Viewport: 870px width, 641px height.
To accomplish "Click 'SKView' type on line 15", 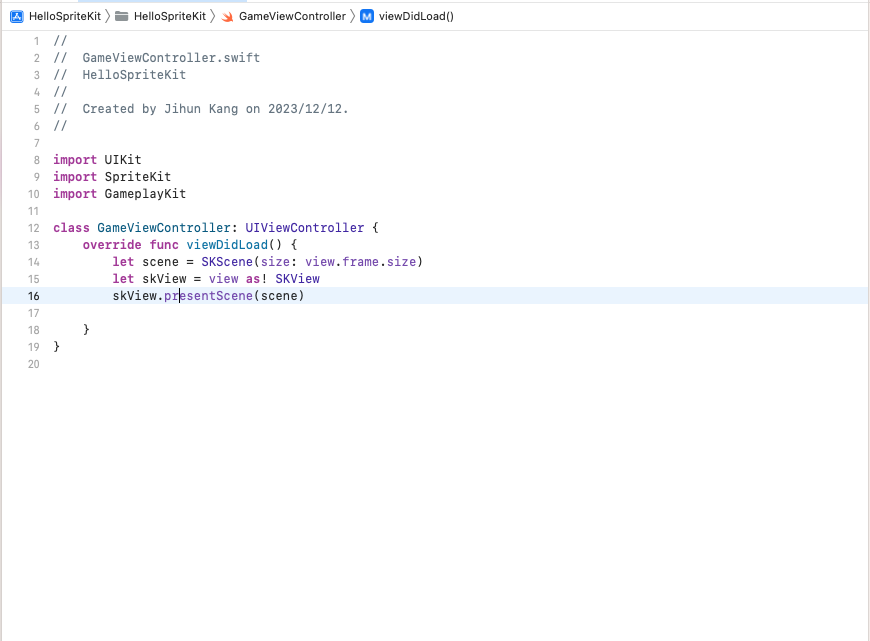I will tap(297, 279).
